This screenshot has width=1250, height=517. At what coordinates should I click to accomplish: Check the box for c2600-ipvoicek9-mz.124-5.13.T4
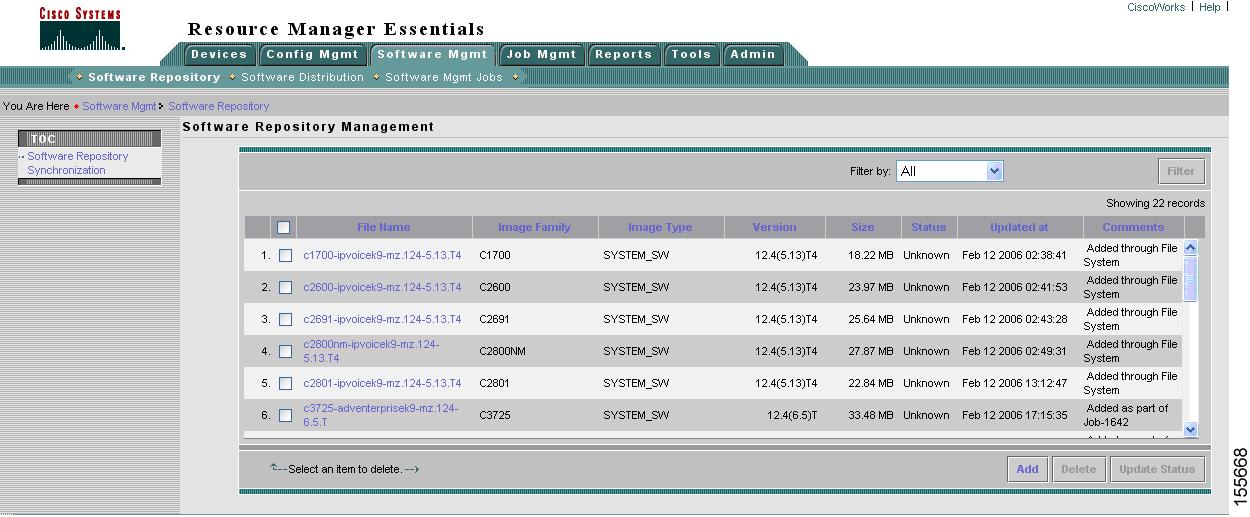click(285, 287)
